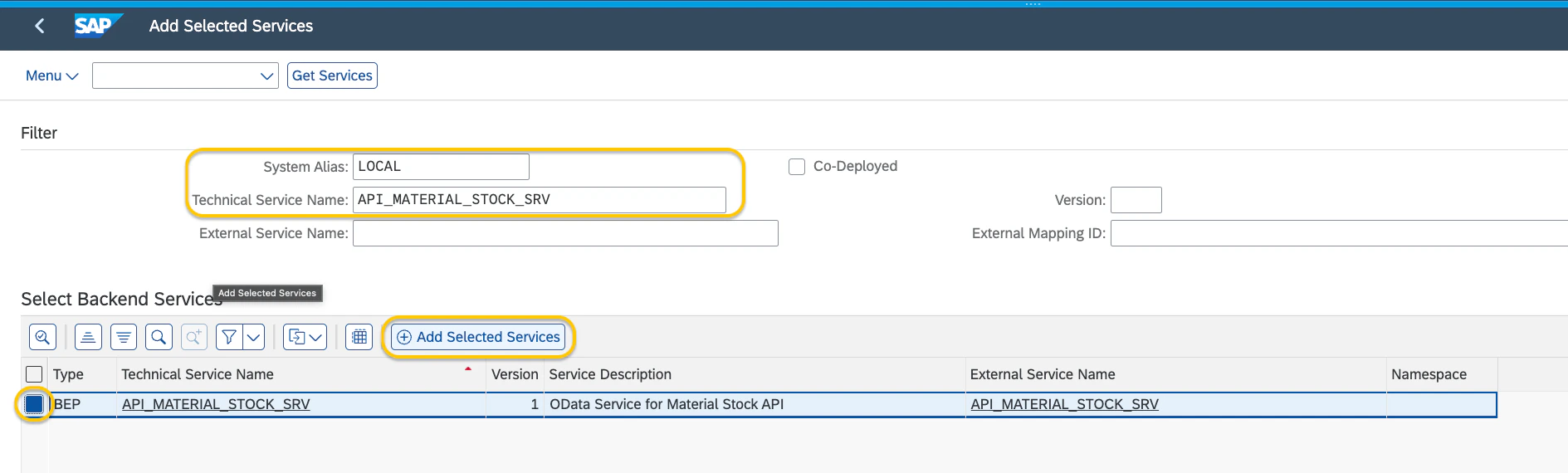Click the SAP logo
1568x473 pixels.
tap(97, 26)
